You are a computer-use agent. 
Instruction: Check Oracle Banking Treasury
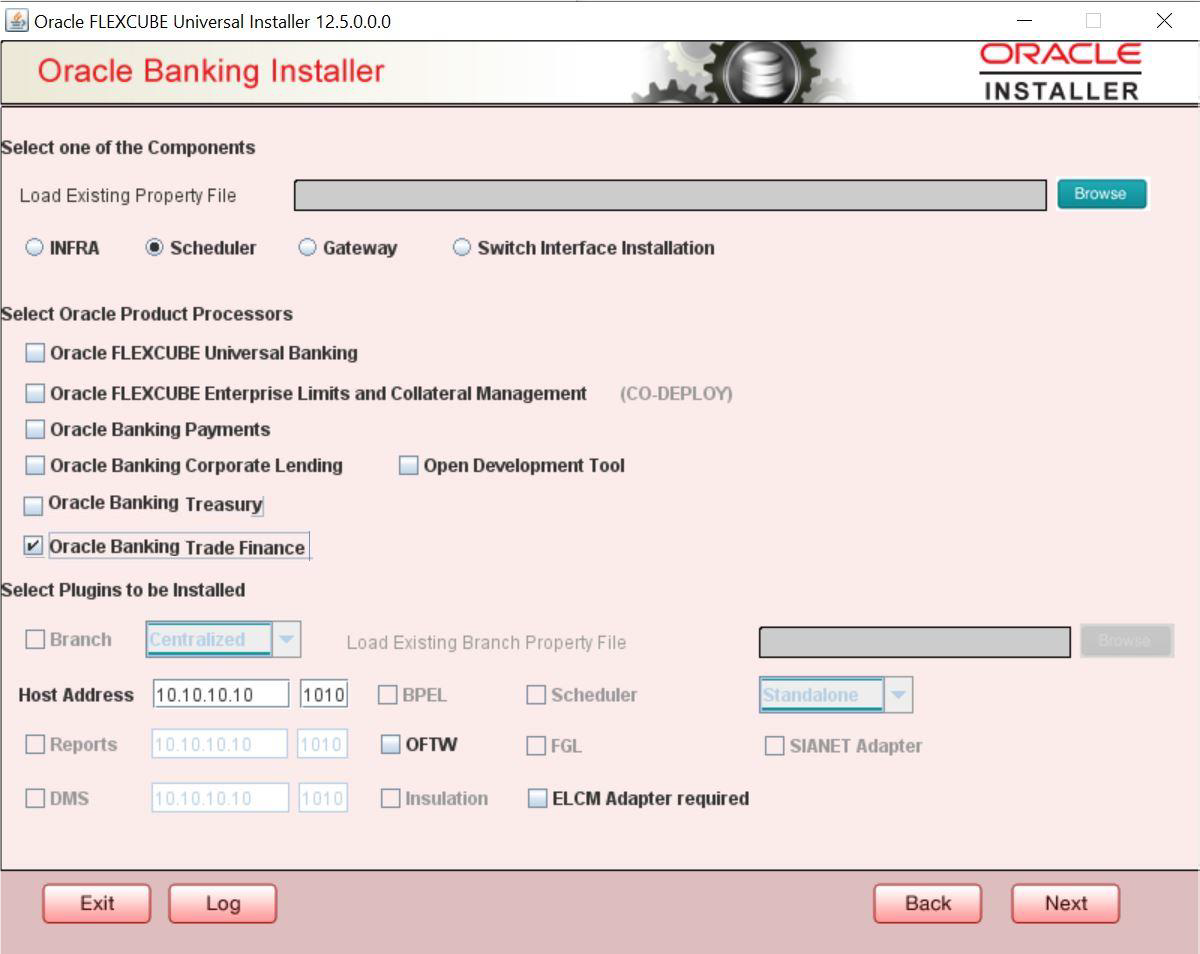pos(34,505)
